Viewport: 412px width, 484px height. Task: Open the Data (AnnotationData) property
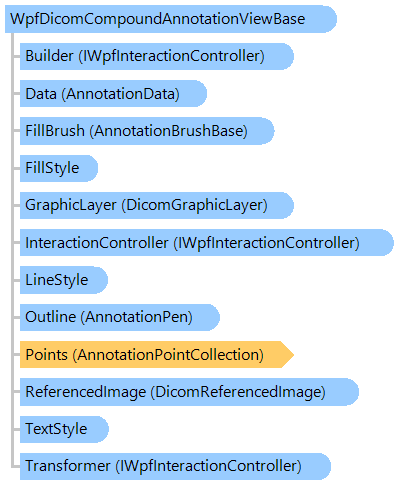113,94
